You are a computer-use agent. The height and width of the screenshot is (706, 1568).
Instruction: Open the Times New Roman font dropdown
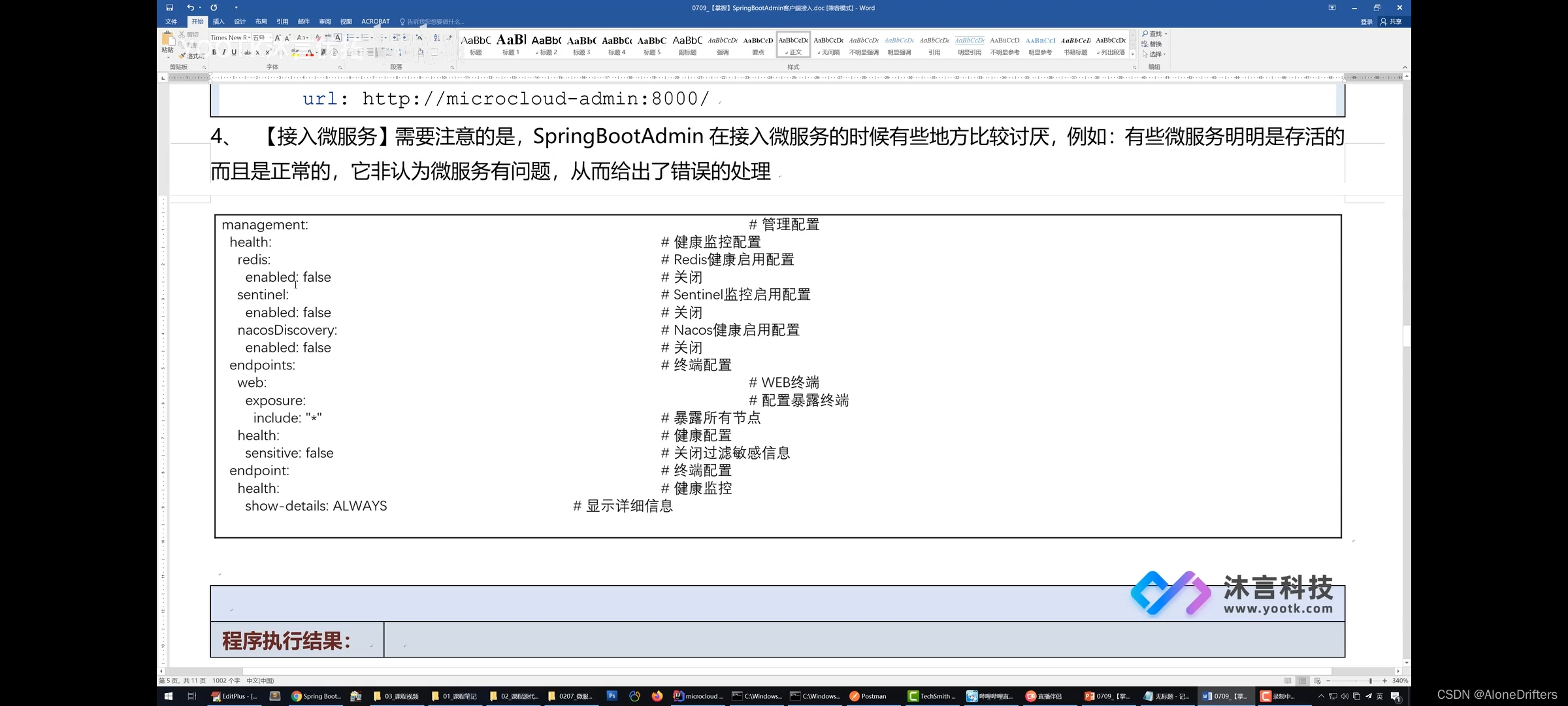(x=248, y=38)
